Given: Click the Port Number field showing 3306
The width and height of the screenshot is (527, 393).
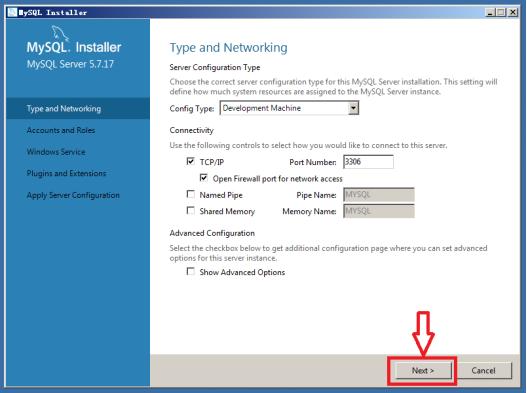Looking at the screenshot, I should [368, 162].
